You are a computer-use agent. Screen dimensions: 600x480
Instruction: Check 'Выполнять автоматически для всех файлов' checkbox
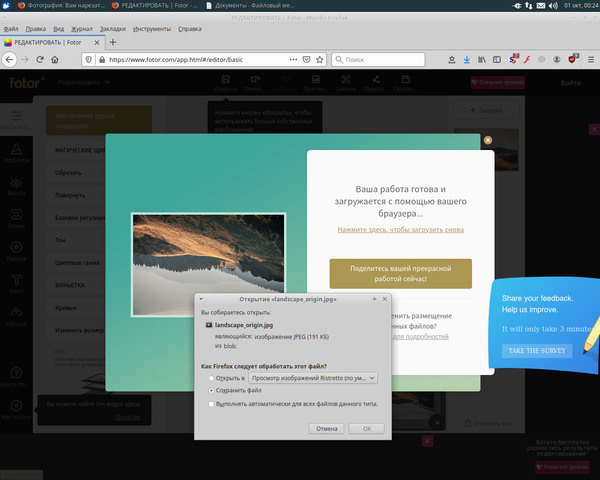211,404
